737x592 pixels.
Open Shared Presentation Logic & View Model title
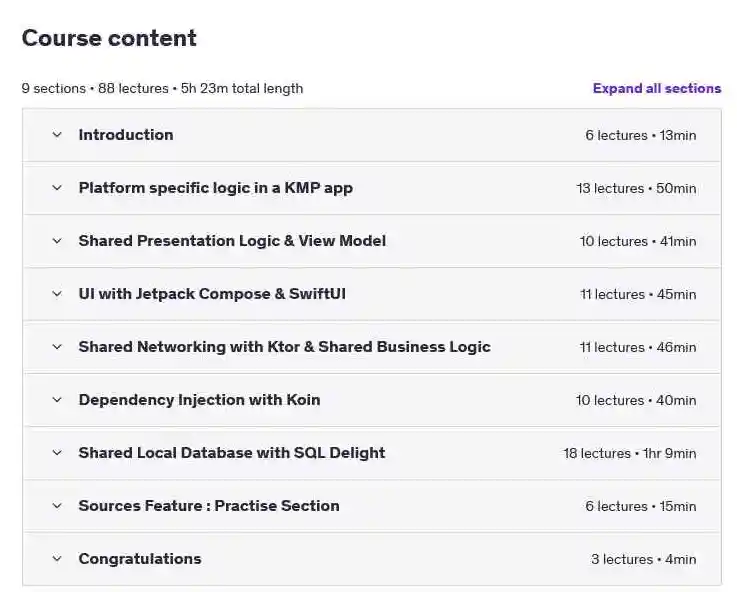232,241
